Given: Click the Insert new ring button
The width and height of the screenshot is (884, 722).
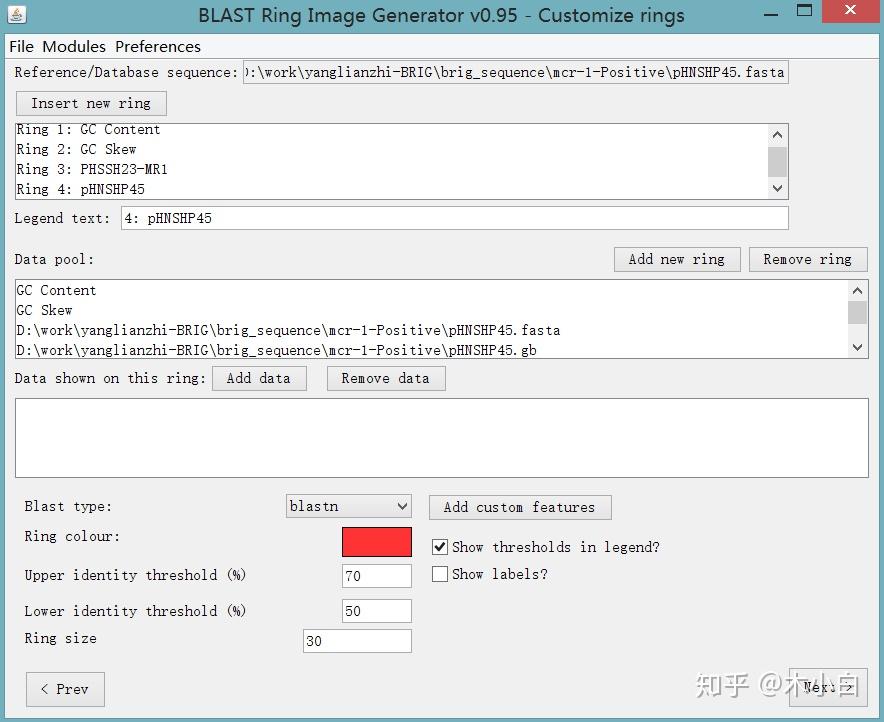Looking at the screenshot, I should pyautogui.click(x=91, y=103).
